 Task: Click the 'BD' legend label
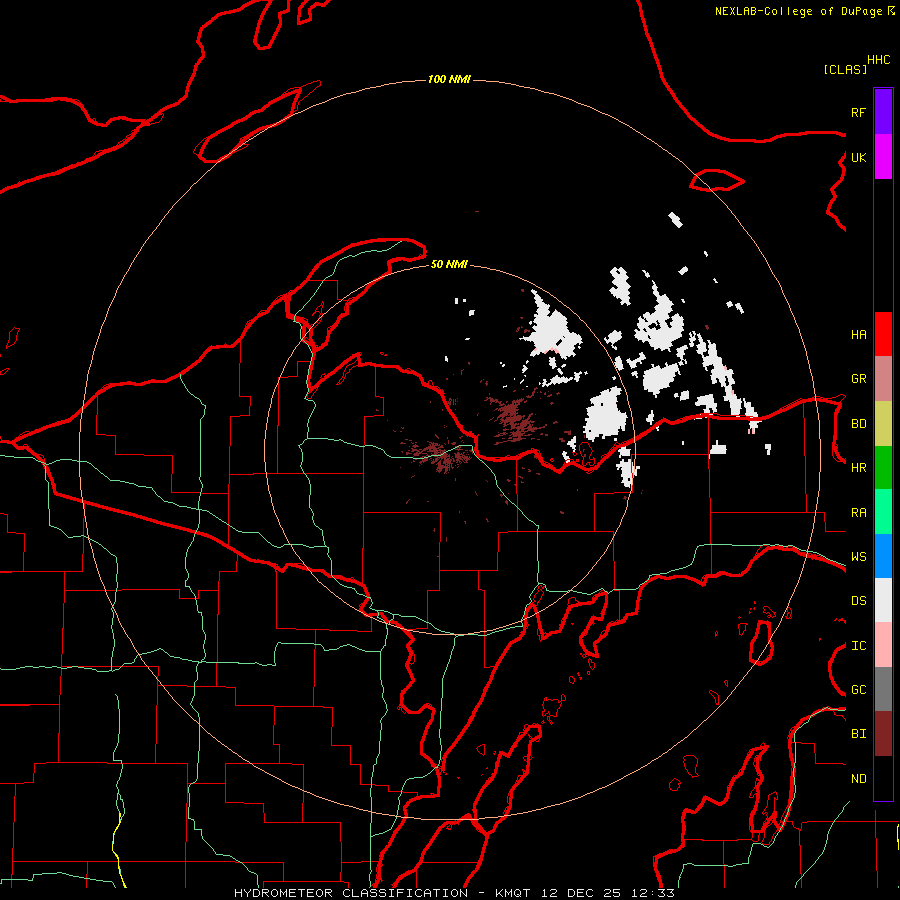(858, 424)
